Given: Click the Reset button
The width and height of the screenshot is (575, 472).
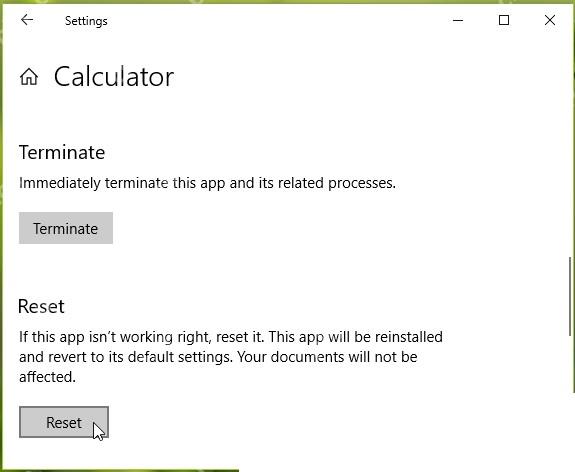Looking at the screenshot, I should click(x=64, y=422).
